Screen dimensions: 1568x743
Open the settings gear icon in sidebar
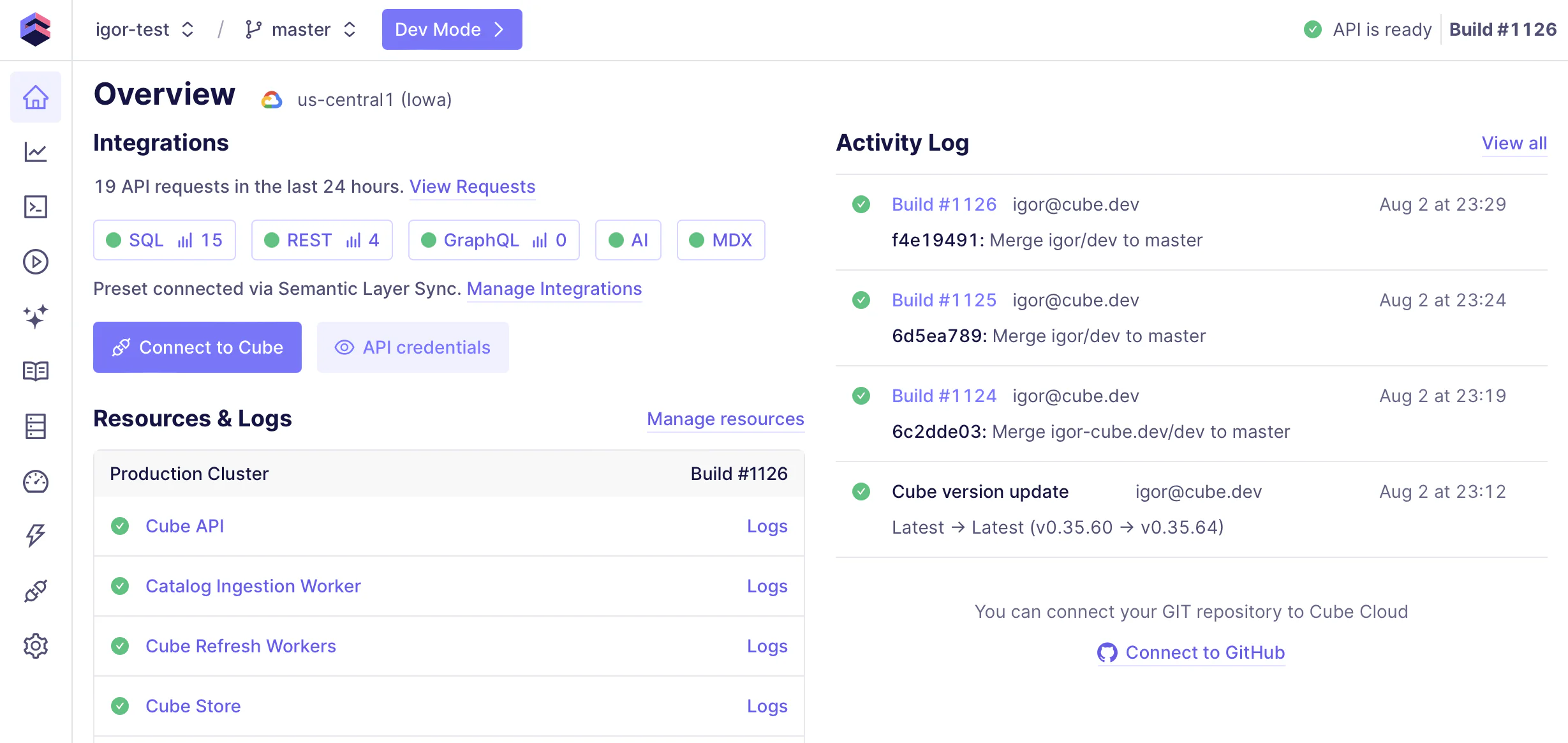point(36,646)
